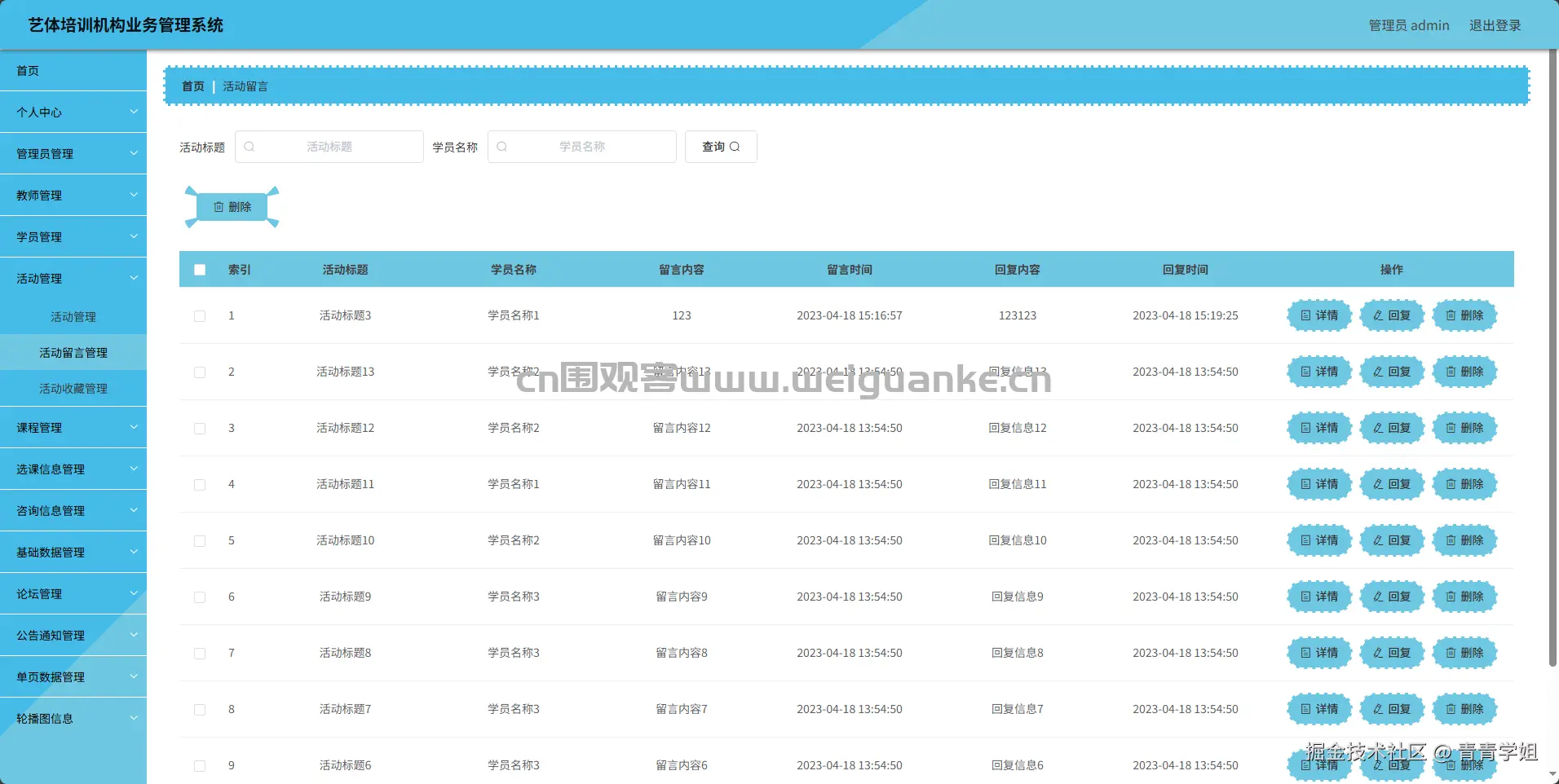Delete the 活动标题12 row
Image resolution: width=1559 pixels, height=784 pixels.
[1464, 428]
